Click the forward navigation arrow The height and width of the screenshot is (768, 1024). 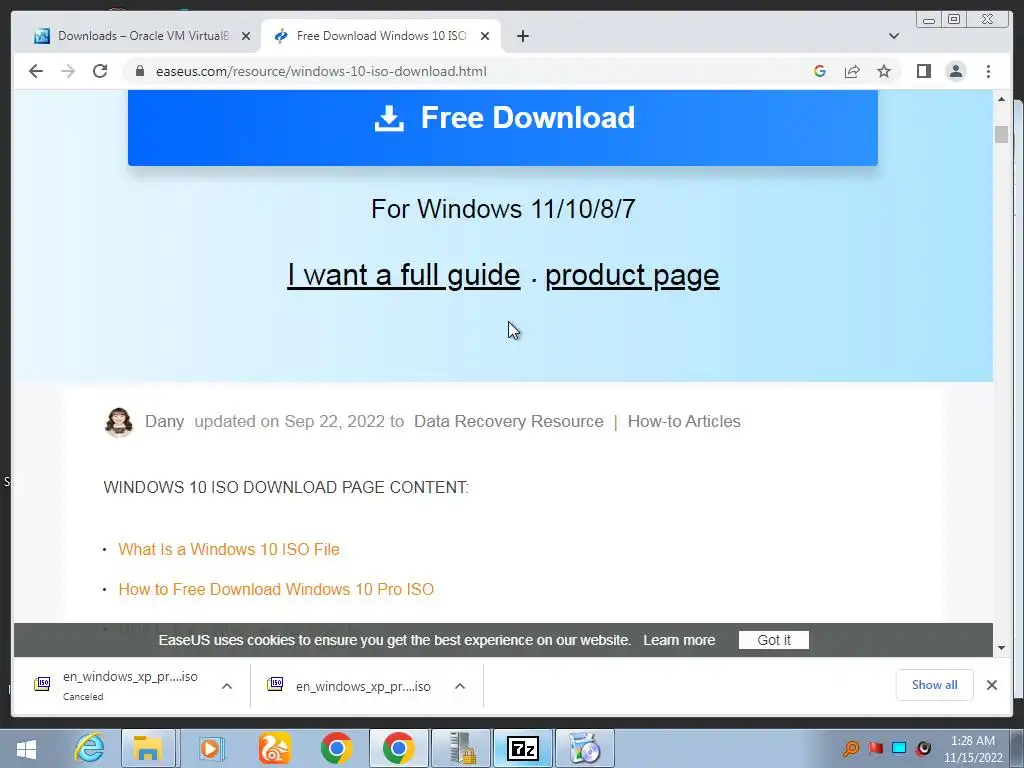tap(68, 71)
